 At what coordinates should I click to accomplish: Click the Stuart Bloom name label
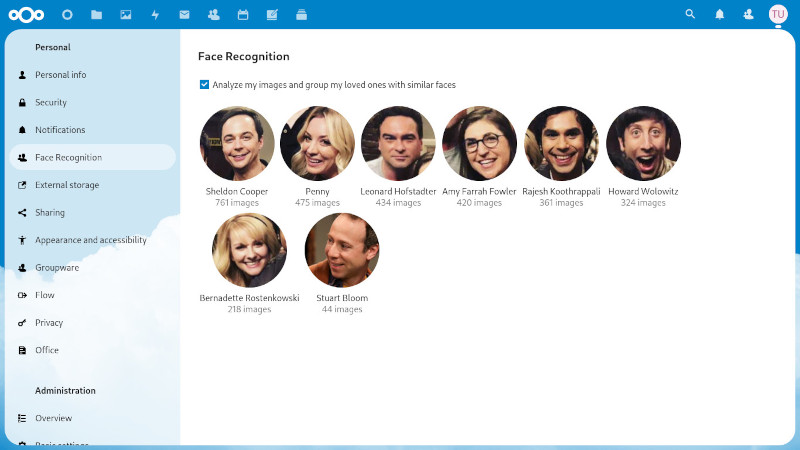click(342, 298)
